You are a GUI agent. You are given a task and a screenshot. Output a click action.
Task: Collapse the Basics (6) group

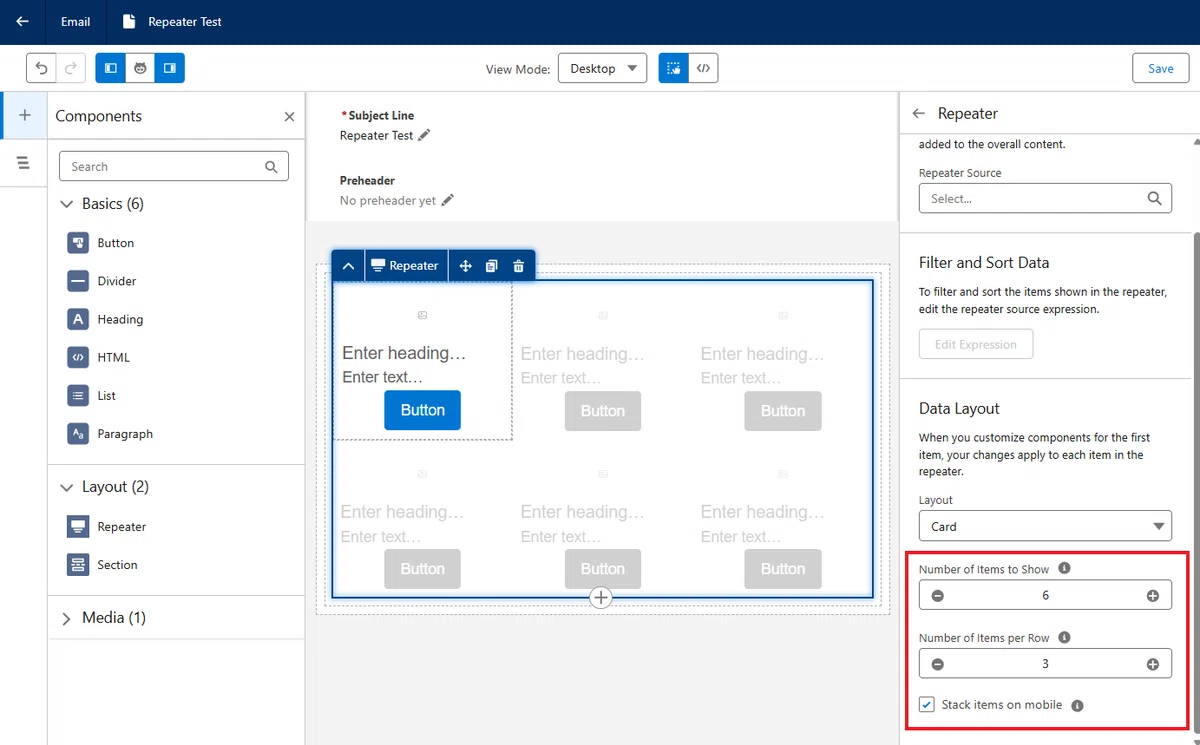coord(67,204)
